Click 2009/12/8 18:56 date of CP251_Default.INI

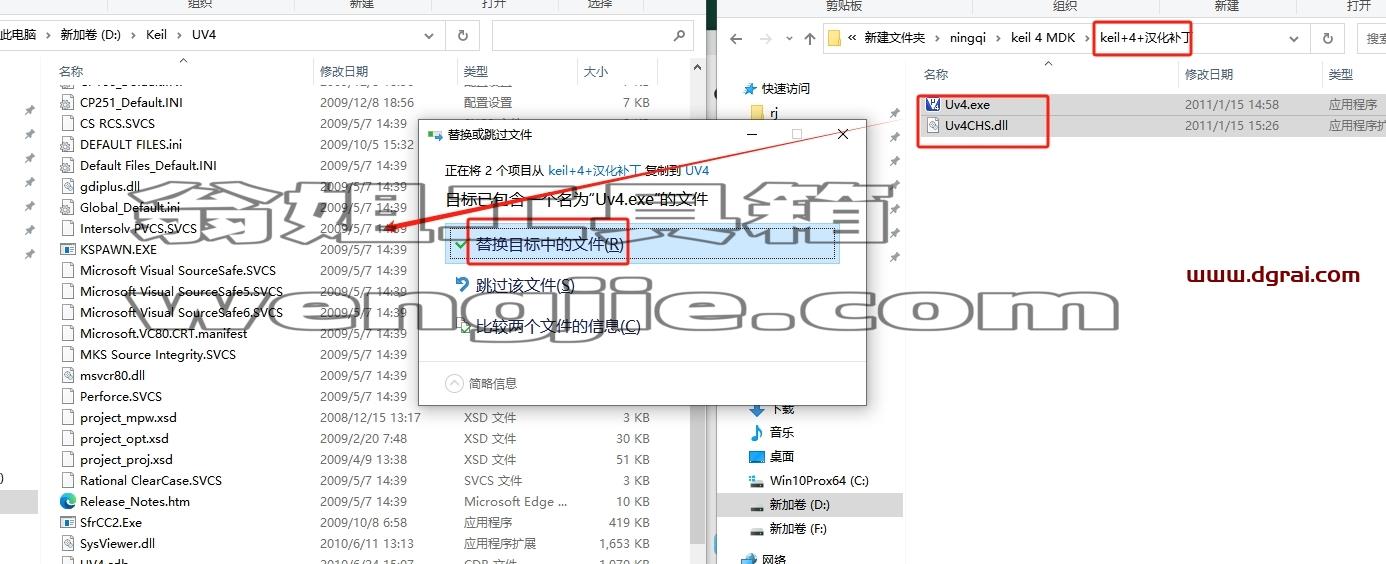pyautogui.click(x=367, y=103)
